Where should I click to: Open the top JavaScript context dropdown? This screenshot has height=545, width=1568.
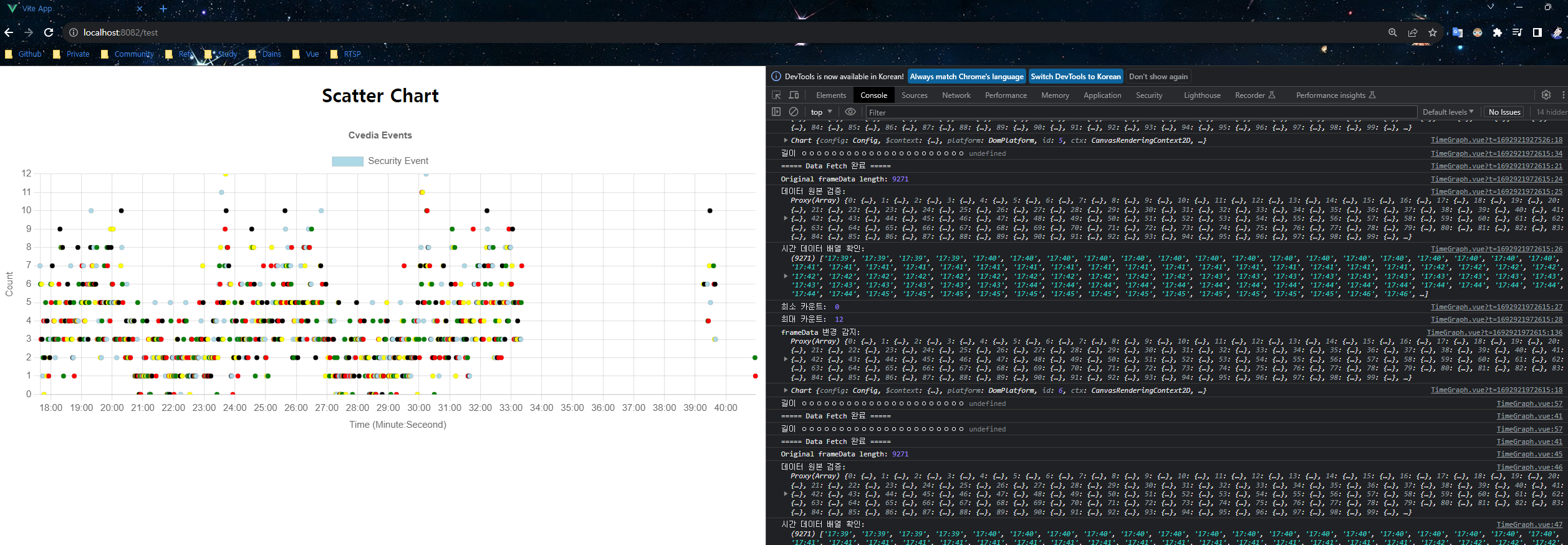822,112
